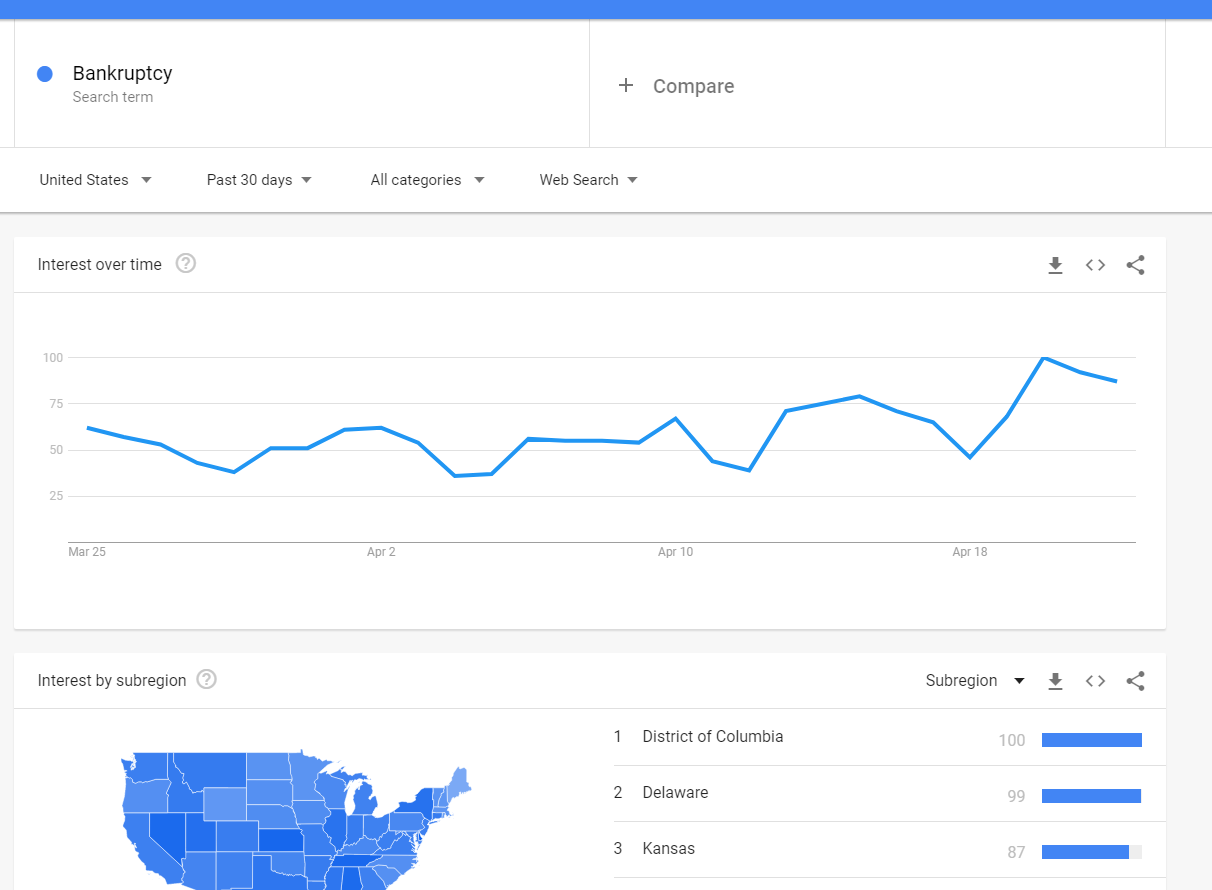This screenshot has height=890, width=1212.
Task: Click the plus icon beside Compare
Action: [x=626, y=86]
